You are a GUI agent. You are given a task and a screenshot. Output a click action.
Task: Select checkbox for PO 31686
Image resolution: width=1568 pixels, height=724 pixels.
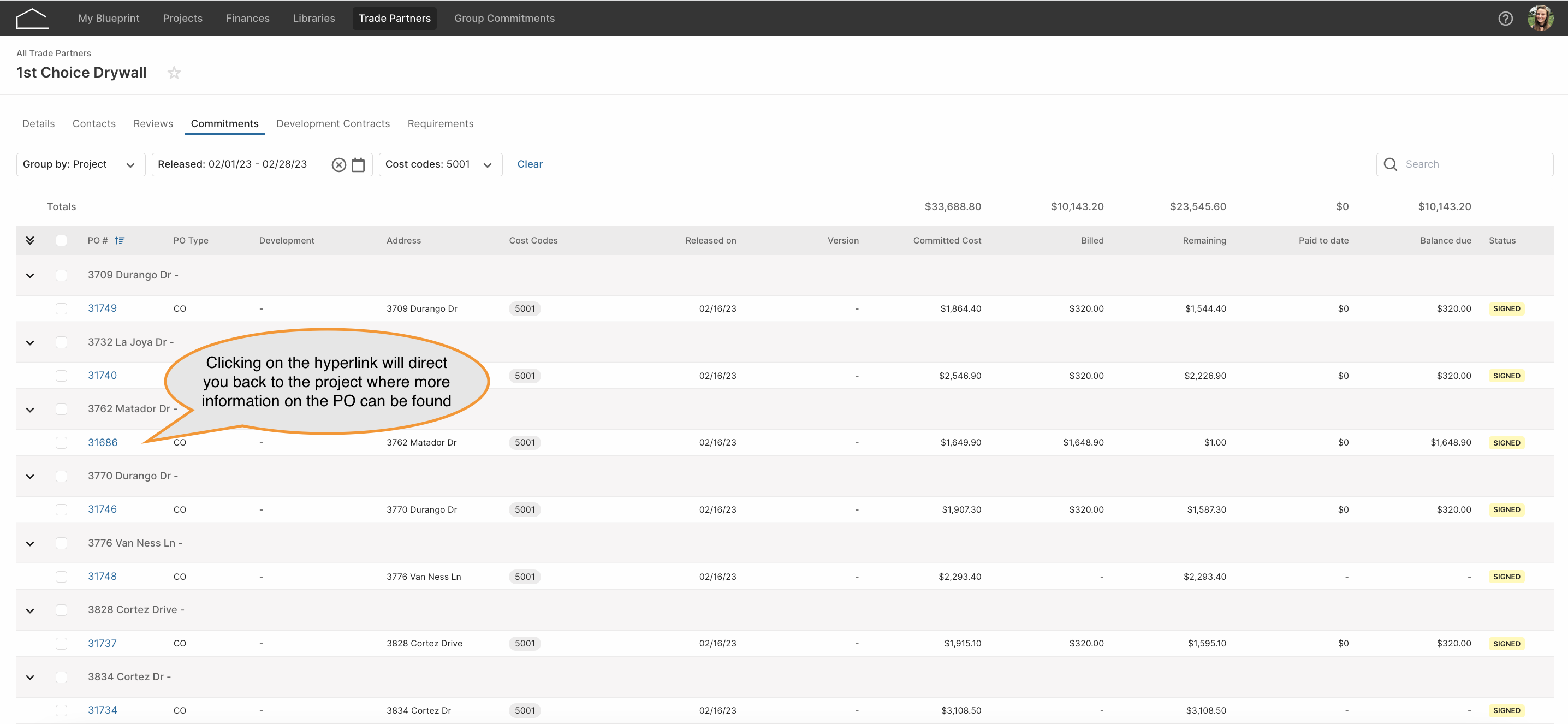coord(62,443)
